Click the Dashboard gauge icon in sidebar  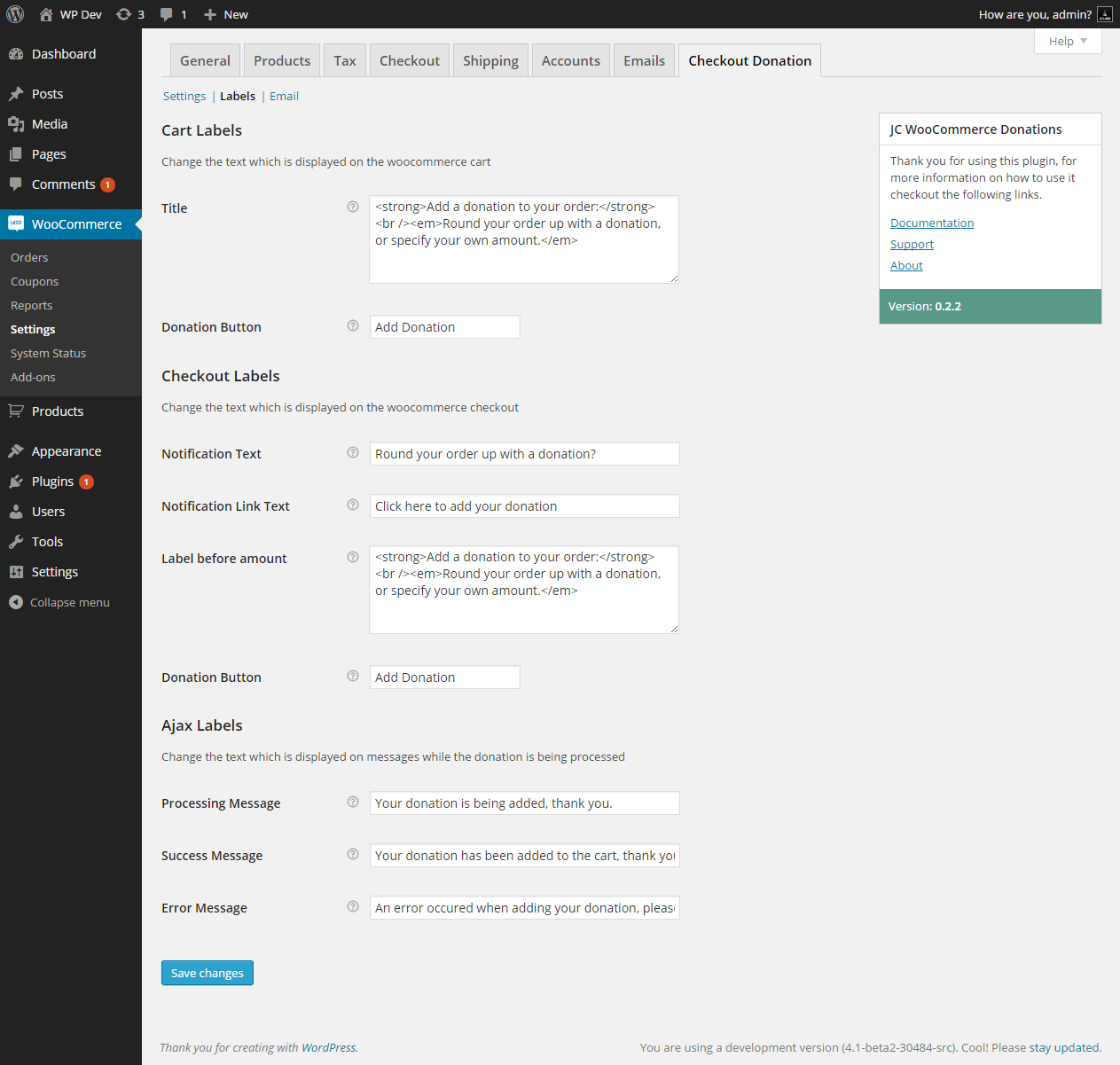coord(16,54)
